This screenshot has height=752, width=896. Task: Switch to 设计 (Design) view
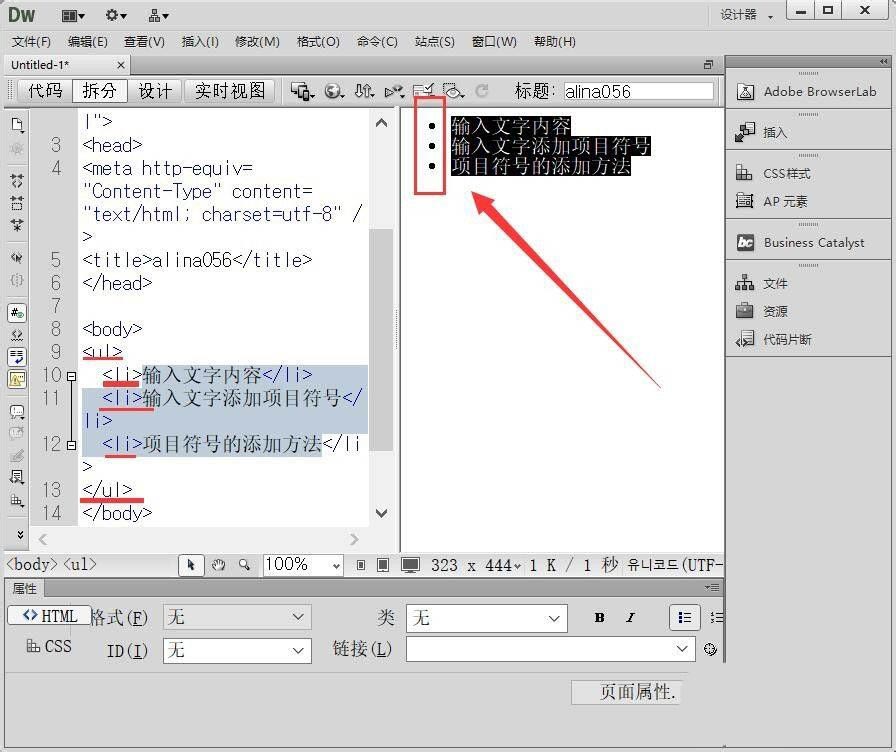[x=155, y=91]
